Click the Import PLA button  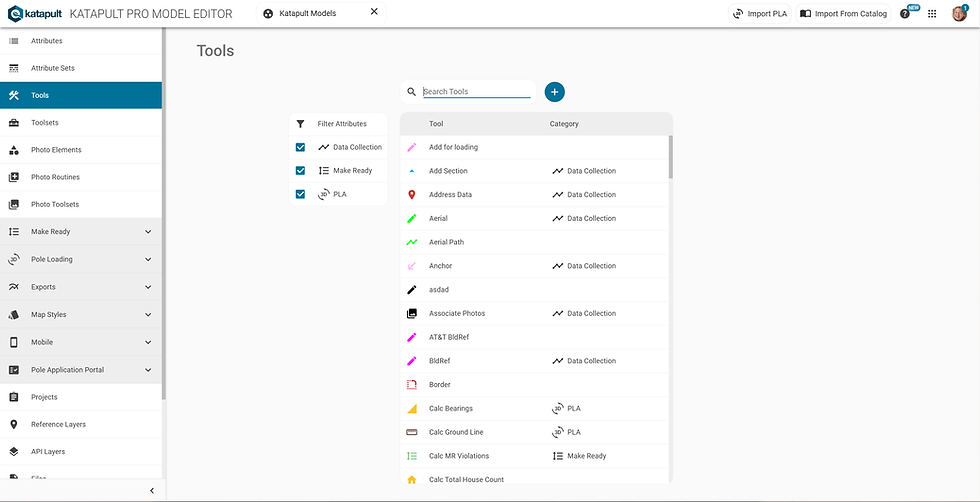tap(760, 14)
